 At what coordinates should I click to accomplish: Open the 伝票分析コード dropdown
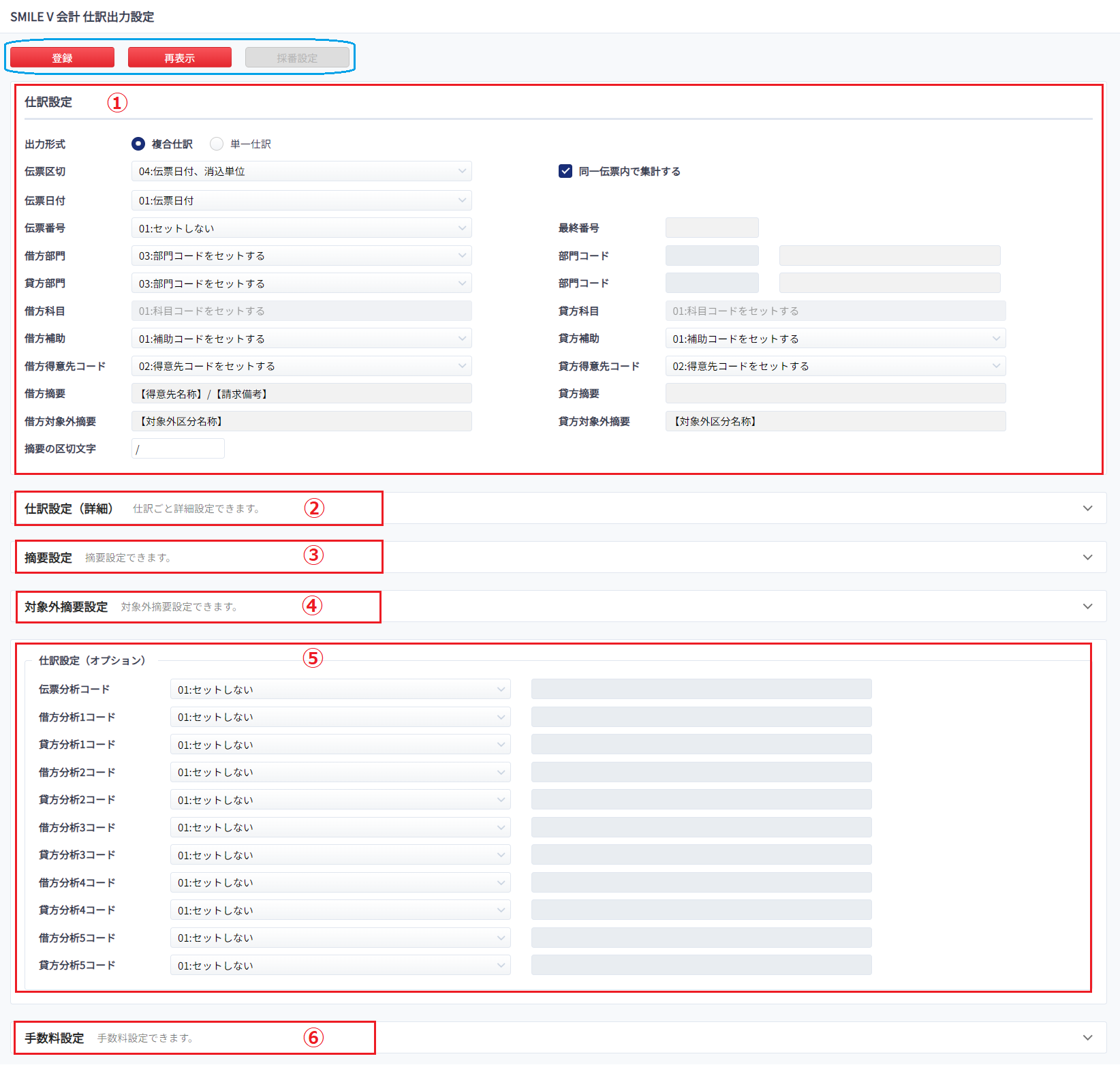coord(340,690)
